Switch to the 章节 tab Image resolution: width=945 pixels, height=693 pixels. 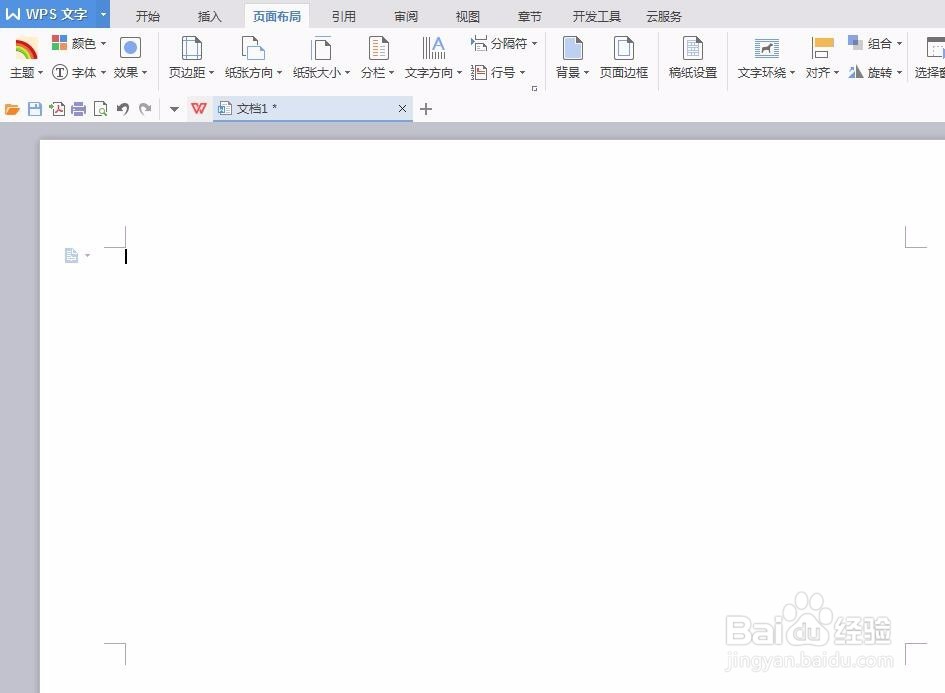(x=530, y=16)
